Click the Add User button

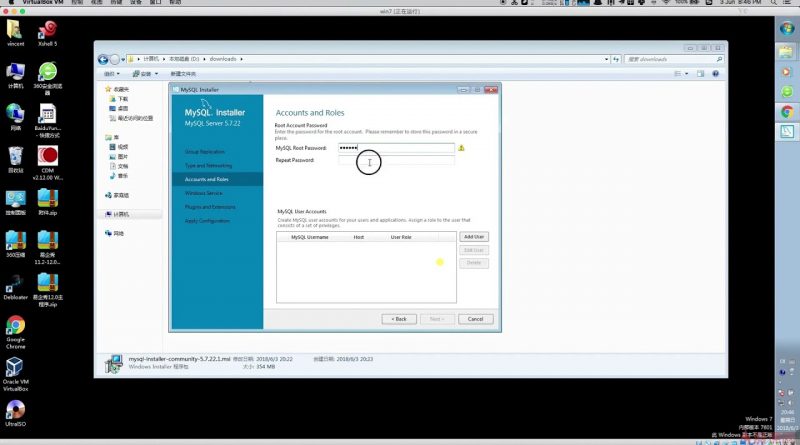point(474,237)
